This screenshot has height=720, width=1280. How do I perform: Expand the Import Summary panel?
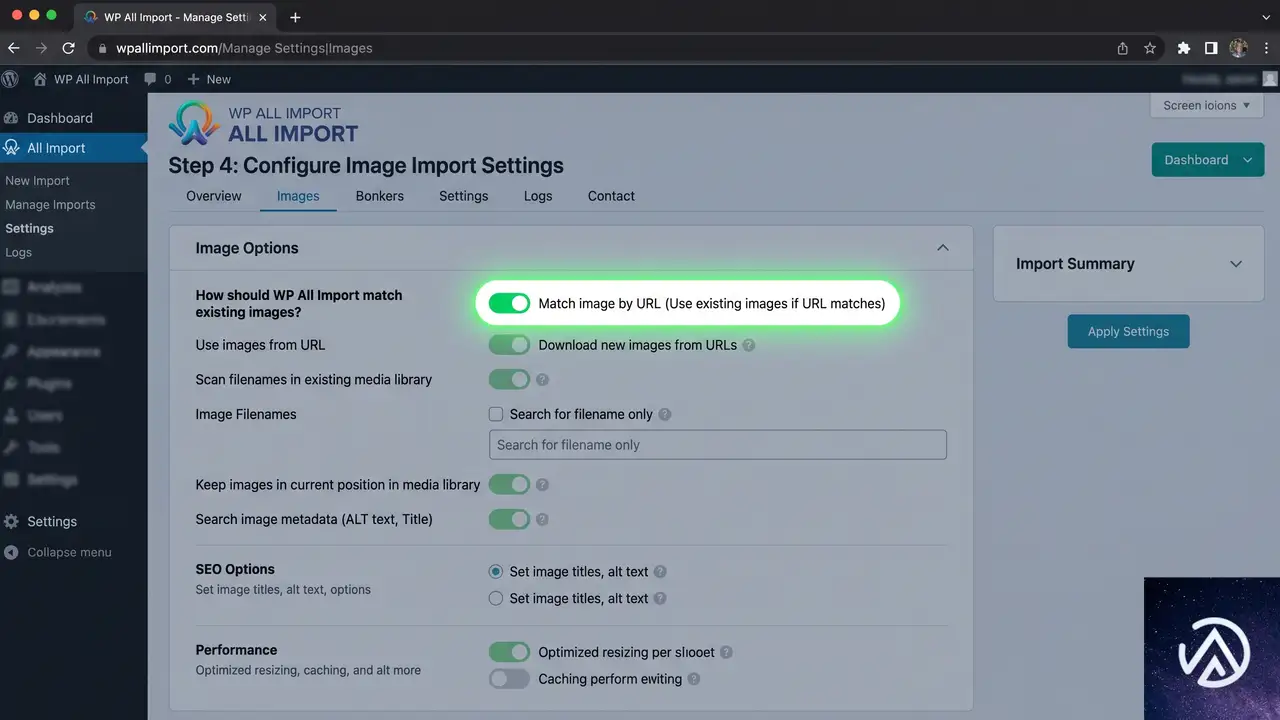point(1236,264)
